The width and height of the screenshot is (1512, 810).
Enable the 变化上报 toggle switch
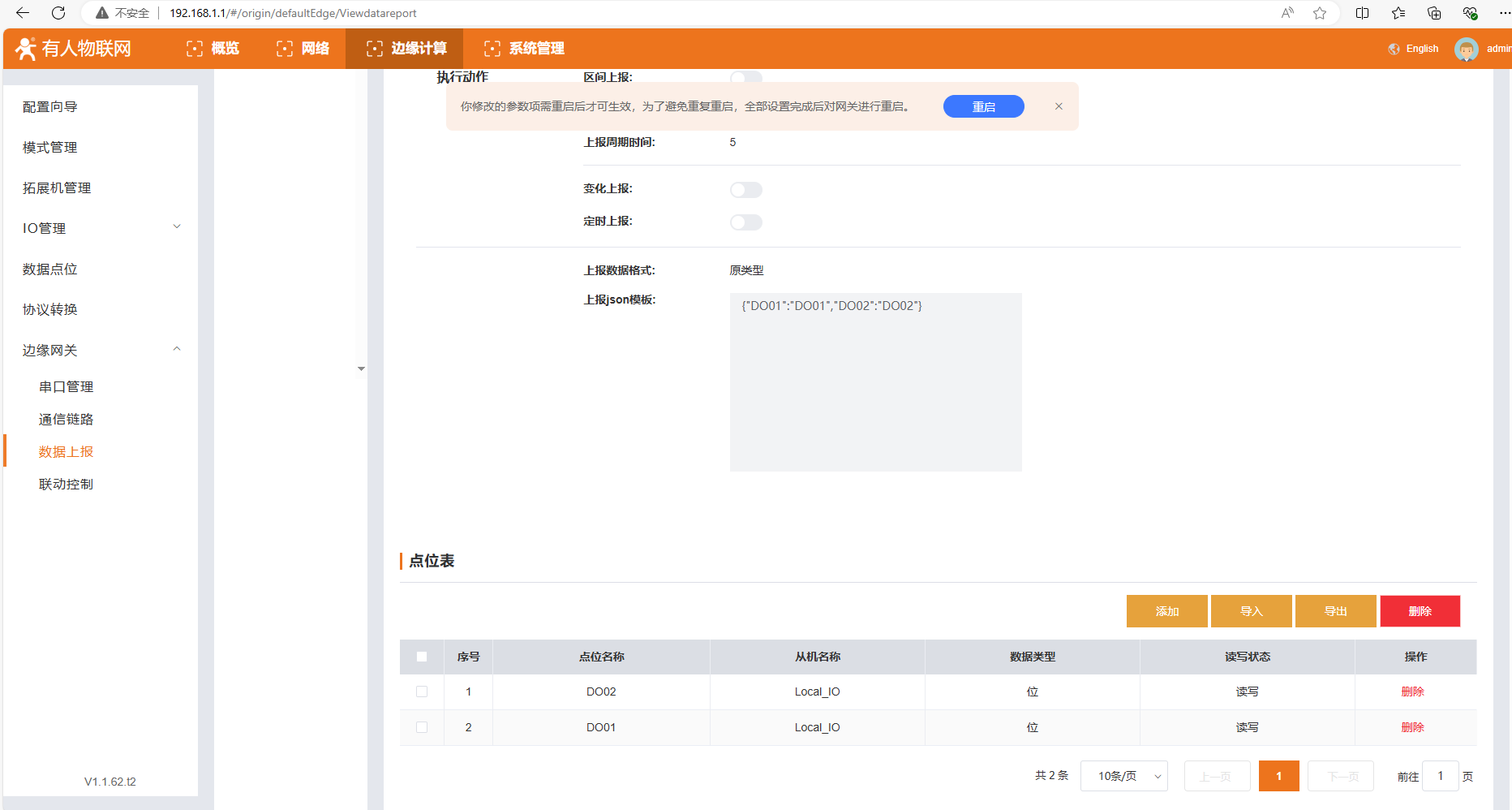pyautogui.click(x=745, y=190)
